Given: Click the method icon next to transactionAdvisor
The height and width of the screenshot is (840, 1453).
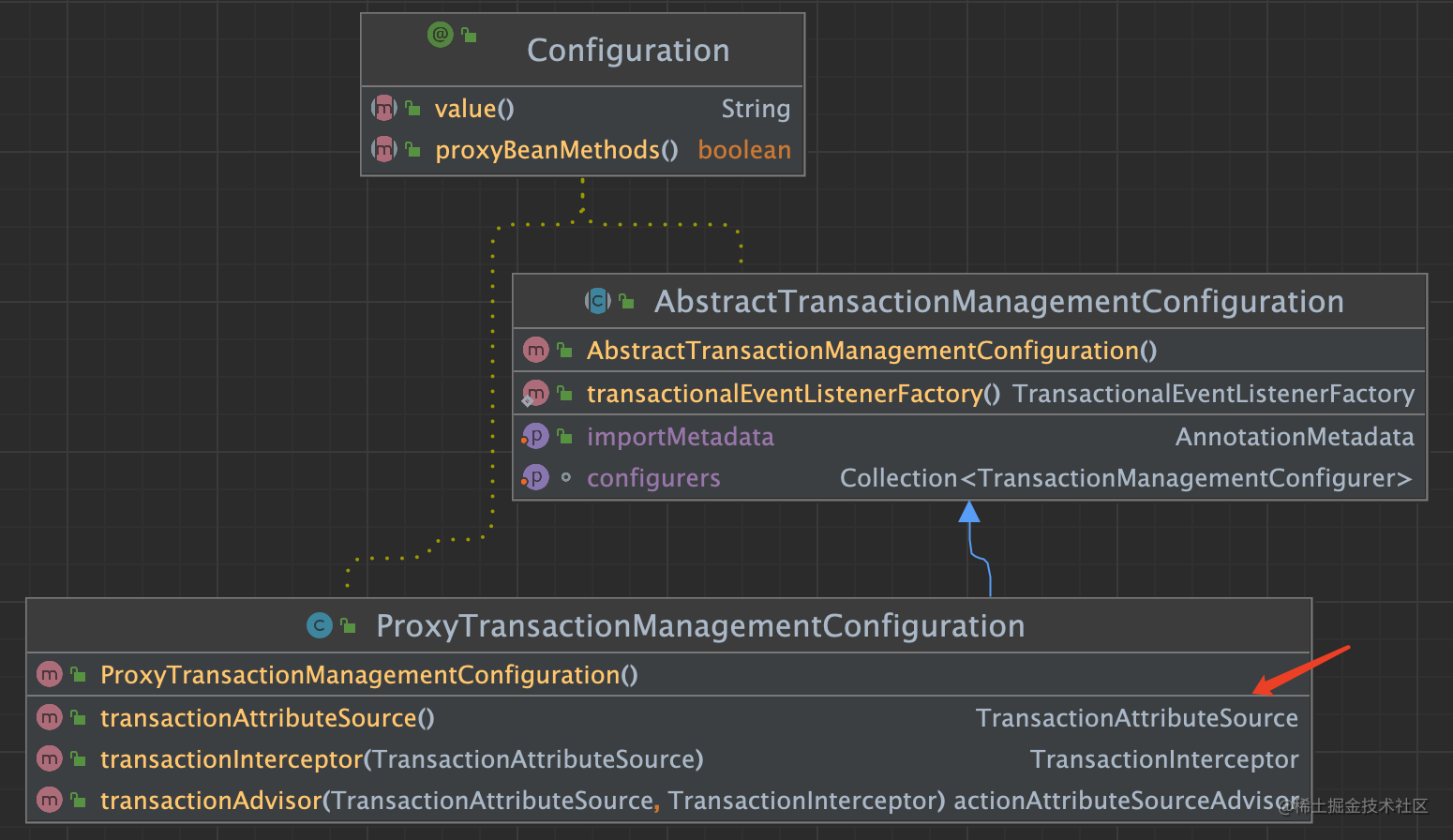Looking at the screenshot, I should [49, 800].
